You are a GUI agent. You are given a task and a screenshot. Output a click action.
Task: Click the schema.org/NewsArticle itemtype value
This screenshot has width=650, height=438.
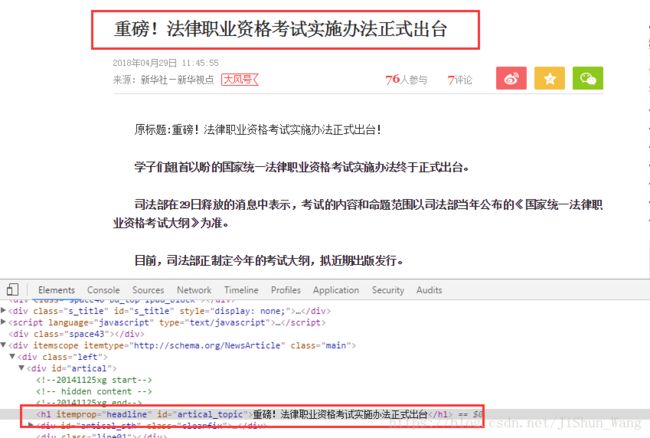(x=207, y=345)
